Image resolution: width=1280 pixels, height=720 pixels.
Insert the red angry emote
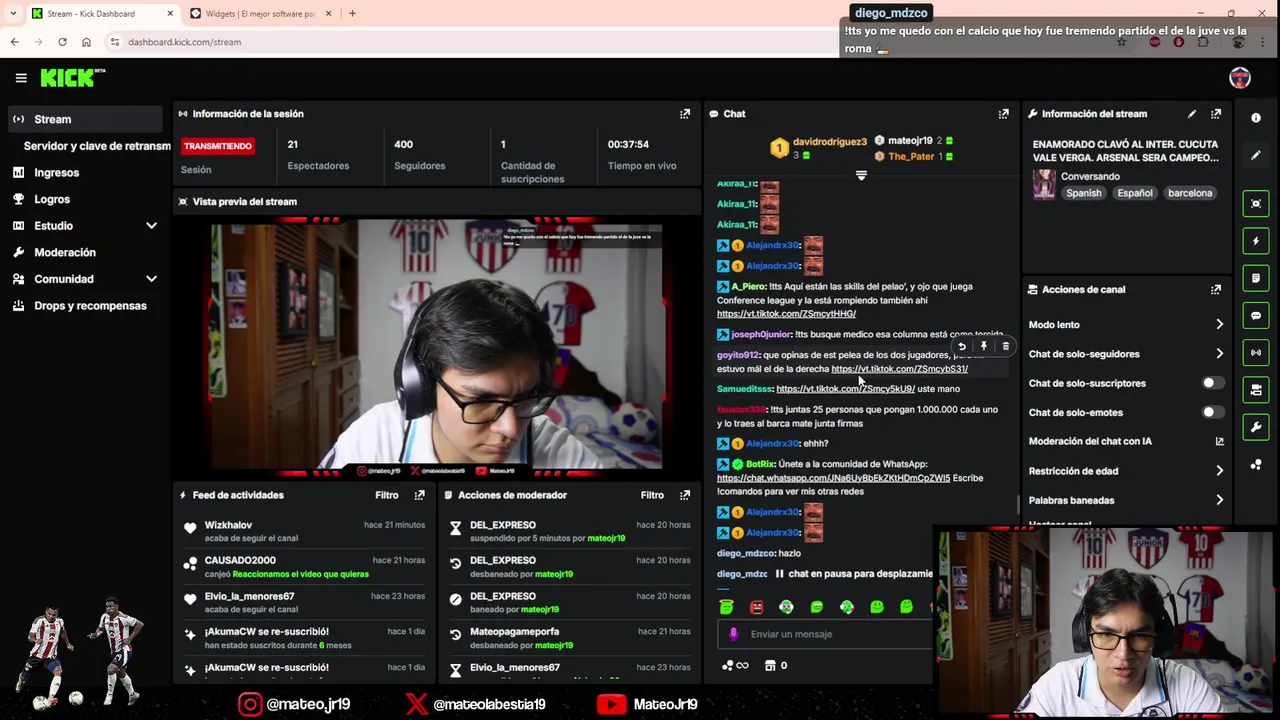[757, 607]
